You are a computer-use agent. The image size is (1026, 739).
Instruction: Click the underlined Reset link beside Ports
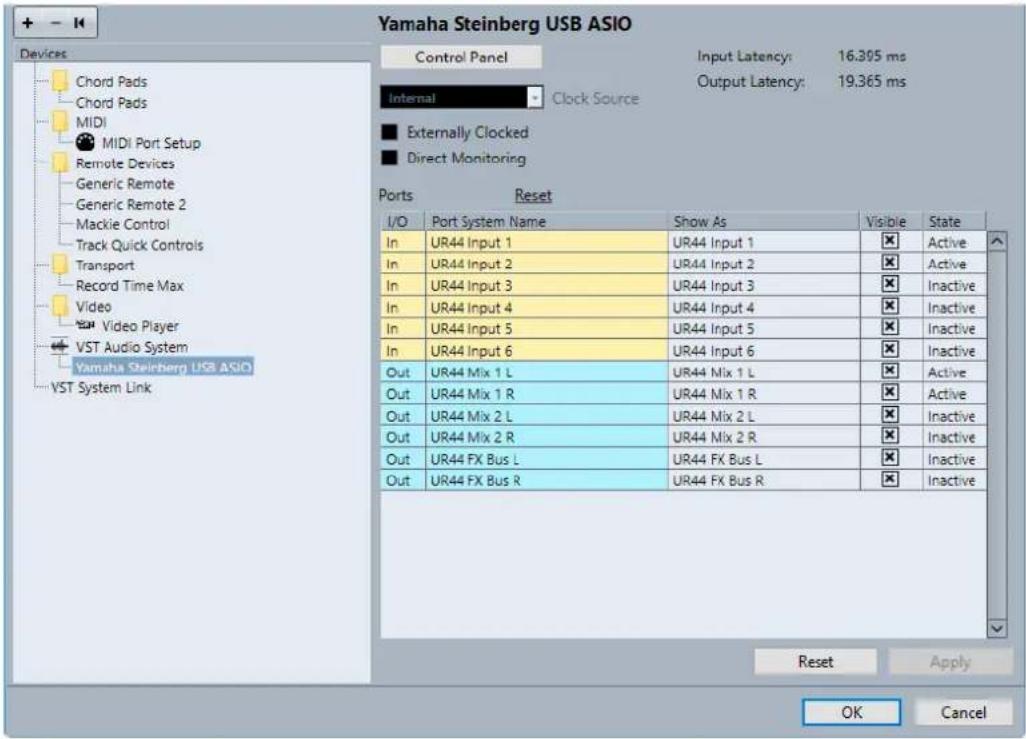[533, 195]
